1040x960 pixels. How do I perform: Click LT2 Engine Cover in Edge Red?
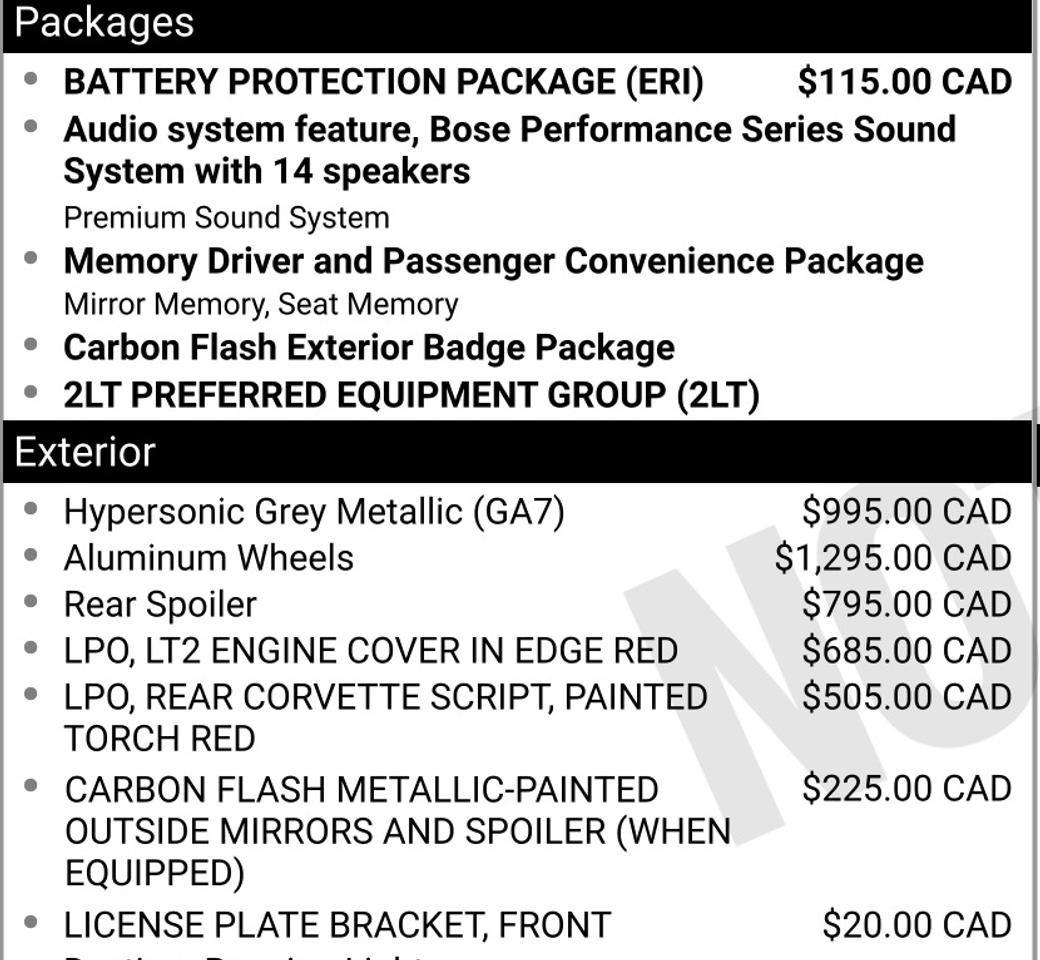371,651
